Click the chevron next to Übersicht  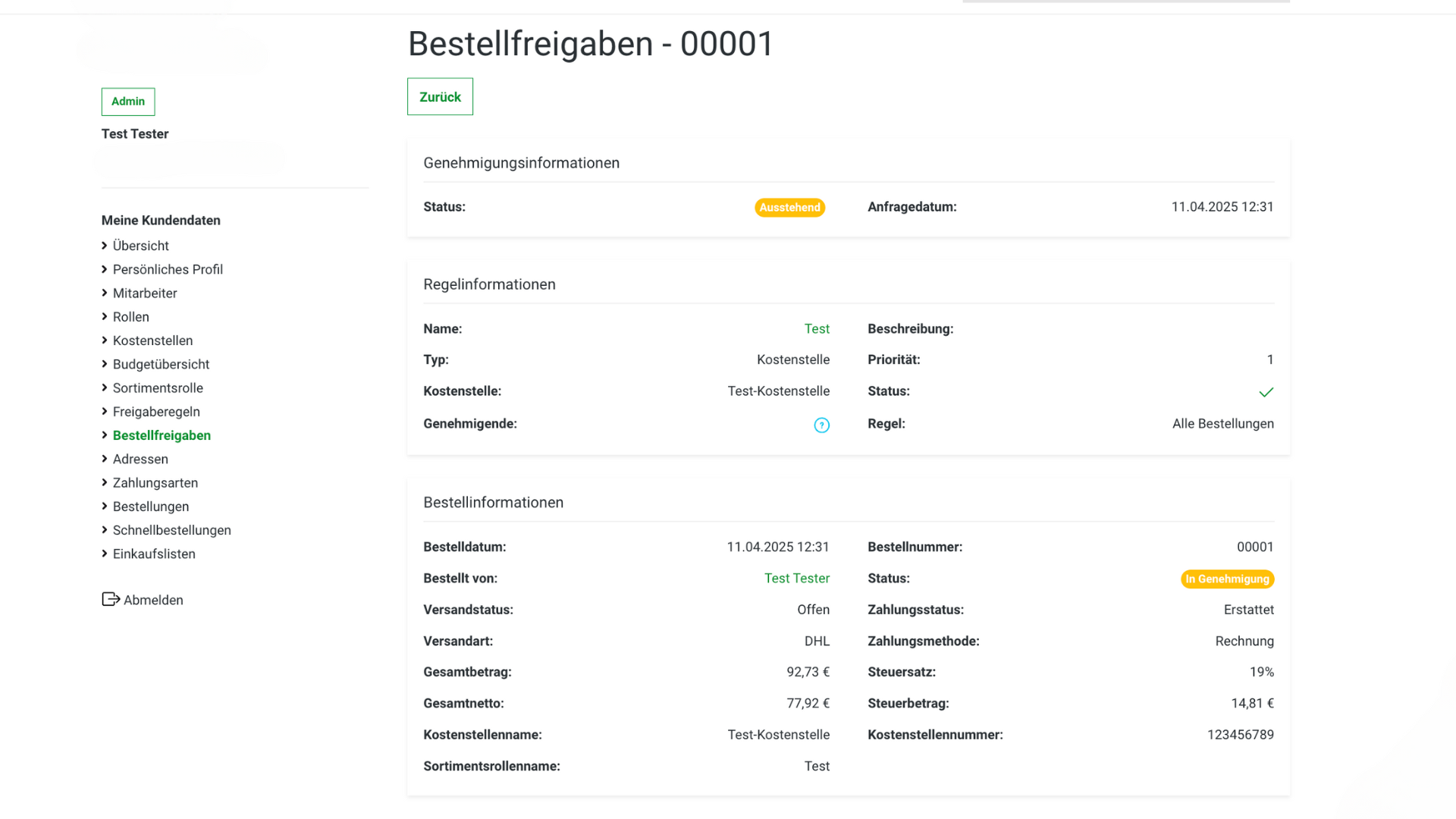tap(105, 246)
